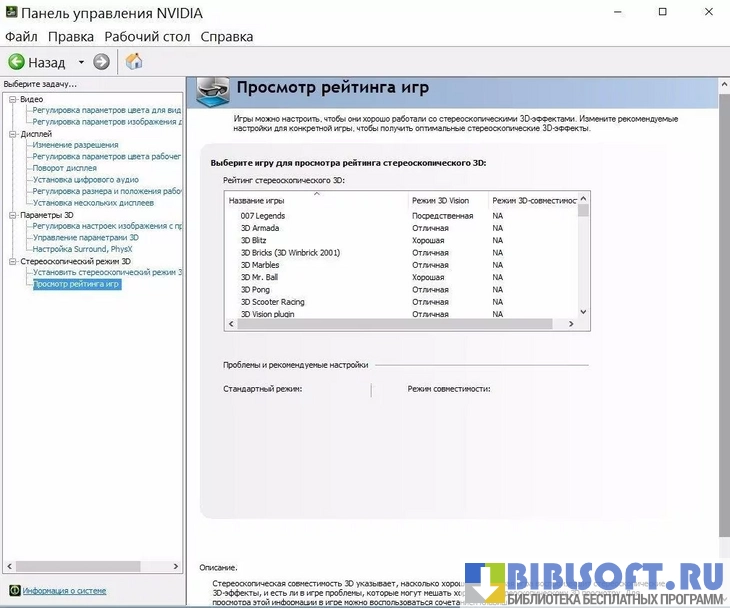Collapse the Параметры 3D tree section
This screenshot has height=608, width=730.
[x=12, y=215]
